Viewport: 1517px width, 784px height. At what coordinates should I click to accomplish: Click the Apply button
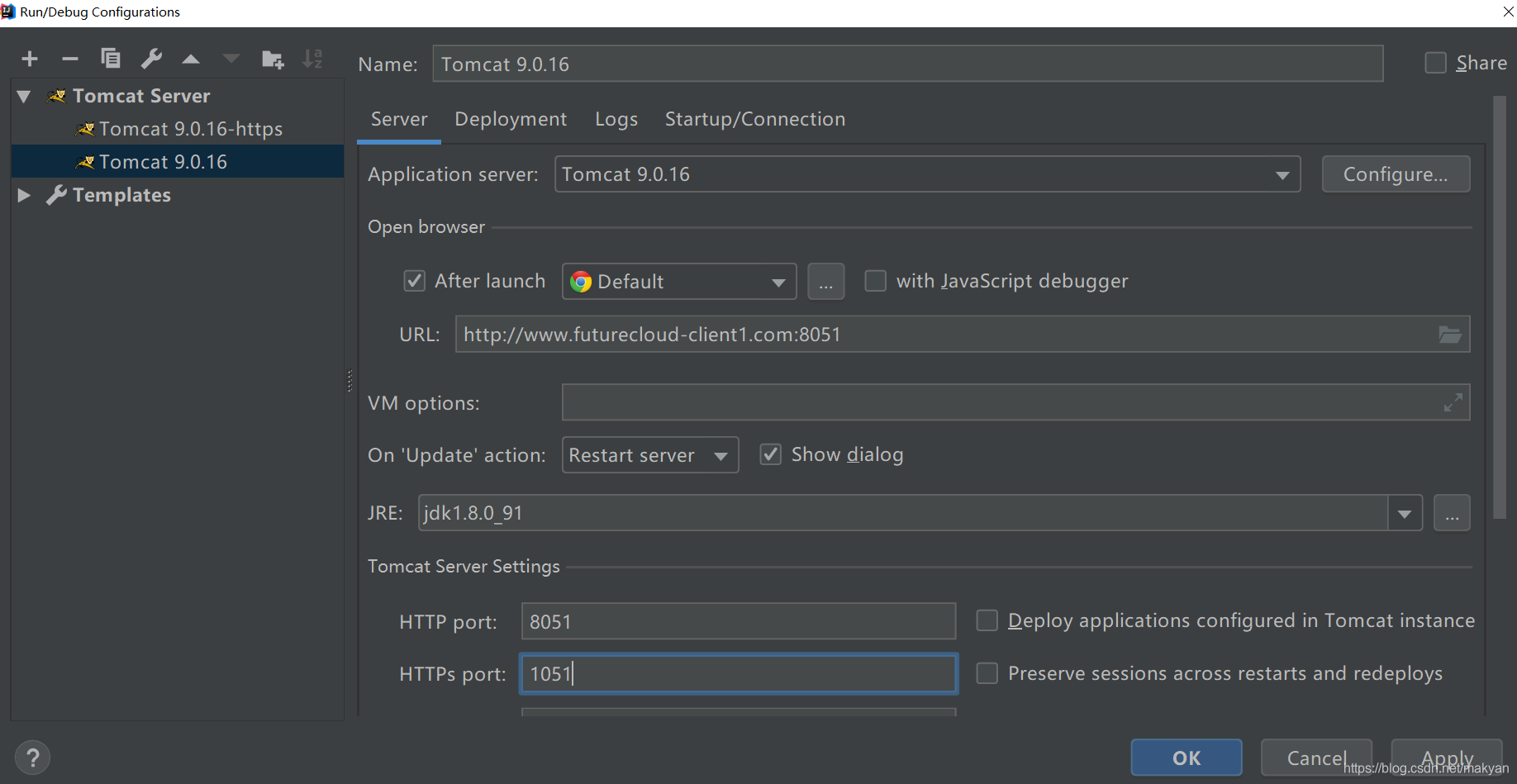coord(1447,758)
